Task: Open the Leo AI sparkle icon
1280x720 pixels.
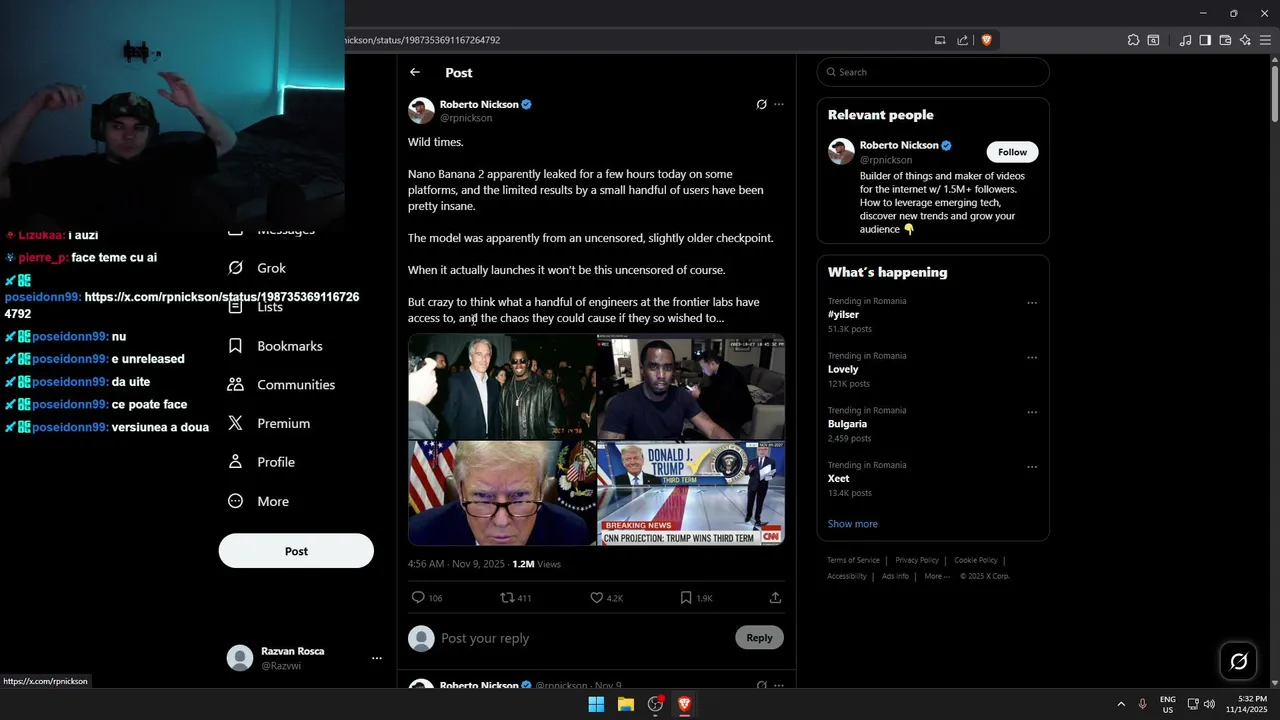Action: (x=1245, y=40)
